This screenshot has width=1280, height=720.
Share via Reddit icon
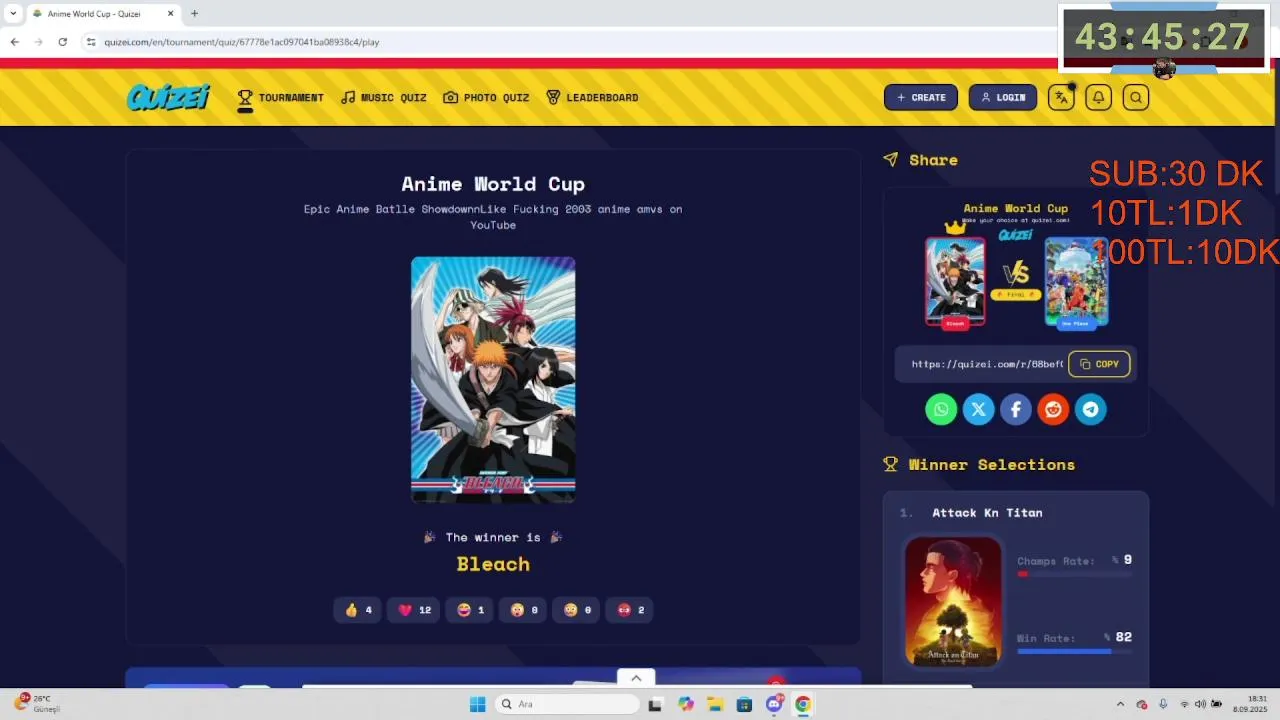click(x=1053, y=409)
